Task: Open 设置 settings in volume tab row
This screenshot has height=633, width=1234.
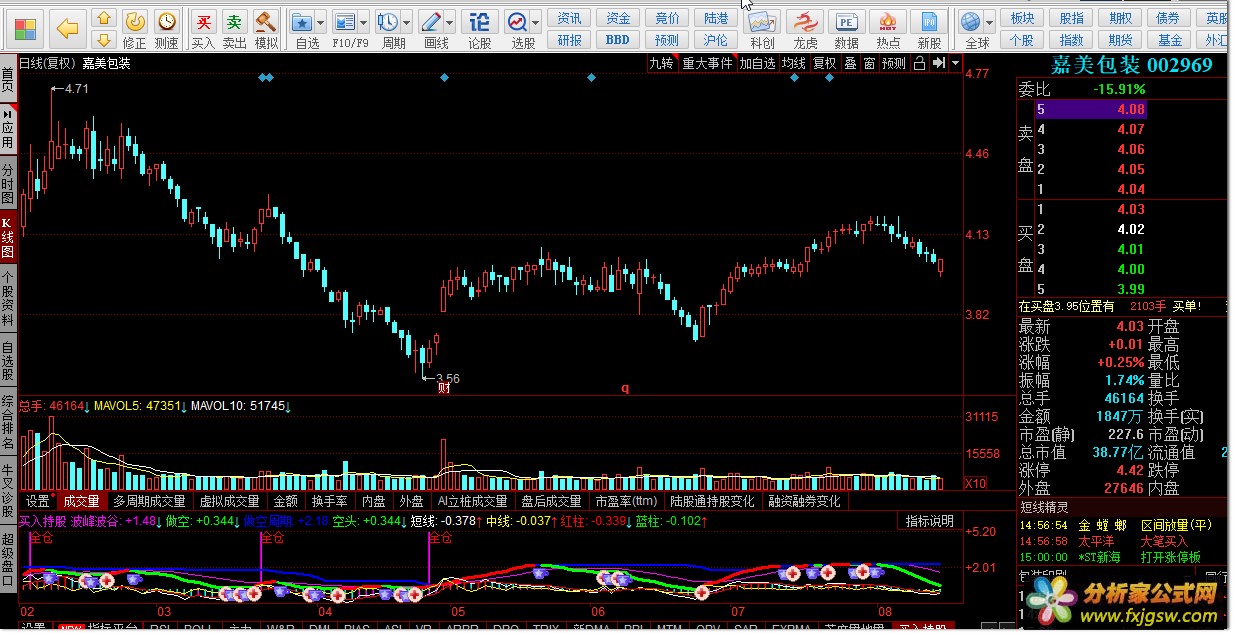Action: (38, 501)
